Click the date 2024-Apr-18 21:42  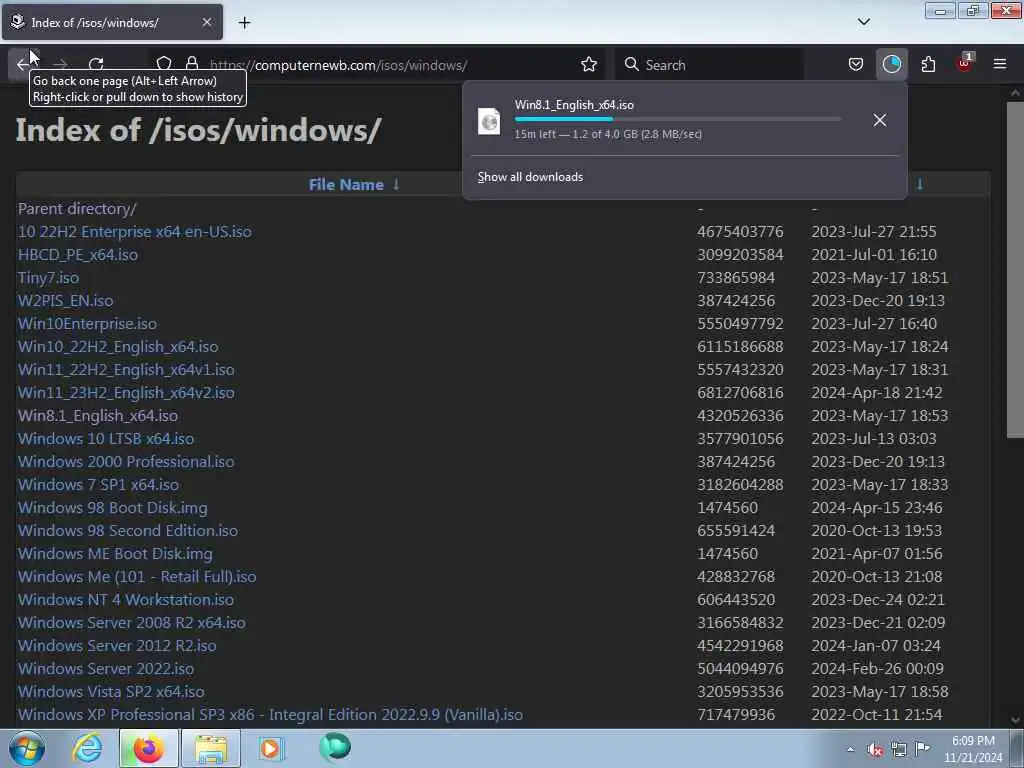pyautogui.click(x=876, y=392)
